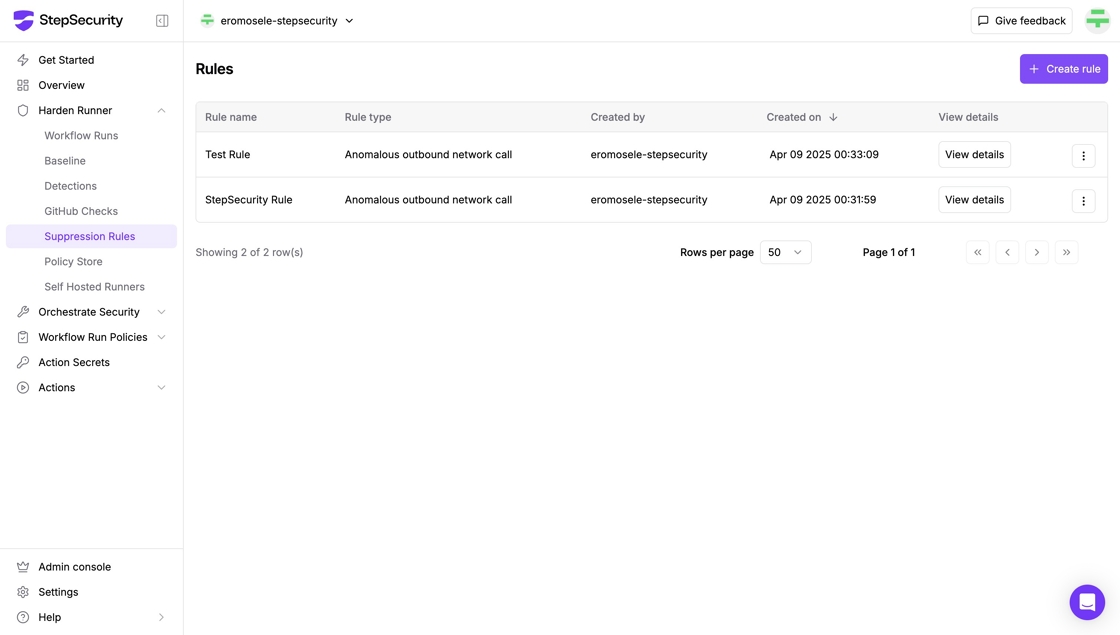Click the Create rule button

[1063, 69]
